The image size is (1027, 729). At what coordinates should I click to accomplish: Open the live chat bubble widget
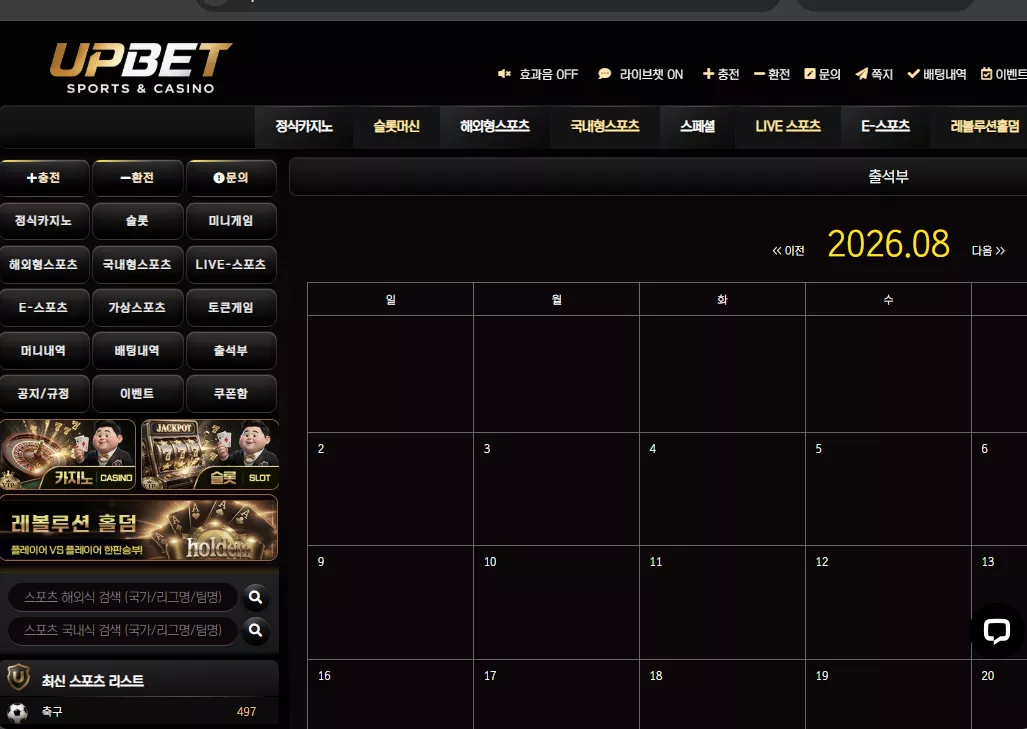(996, 631)
